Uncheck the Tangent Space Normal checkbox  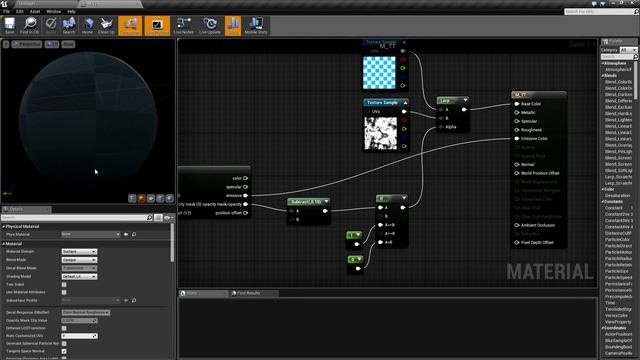click(64, 351)
